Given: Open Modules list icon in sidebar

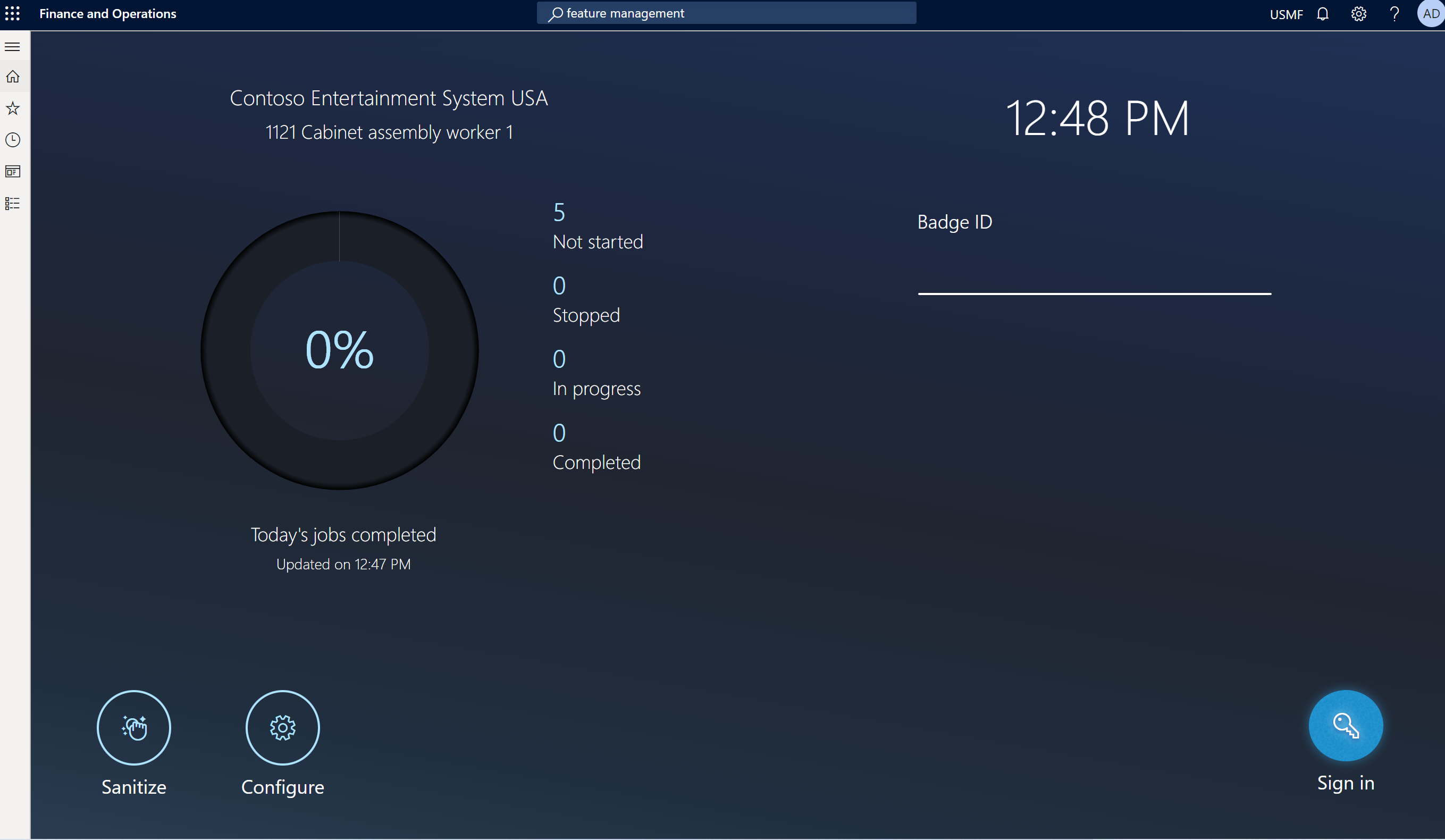Looking at the screenshot, I should pos(13,204).
